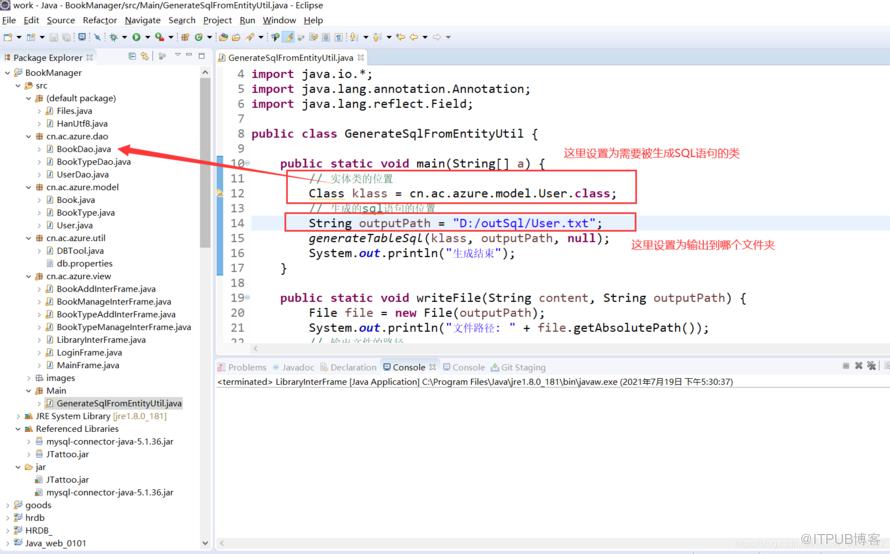
Task: Open the Window menu
Action: coord(279,20)
